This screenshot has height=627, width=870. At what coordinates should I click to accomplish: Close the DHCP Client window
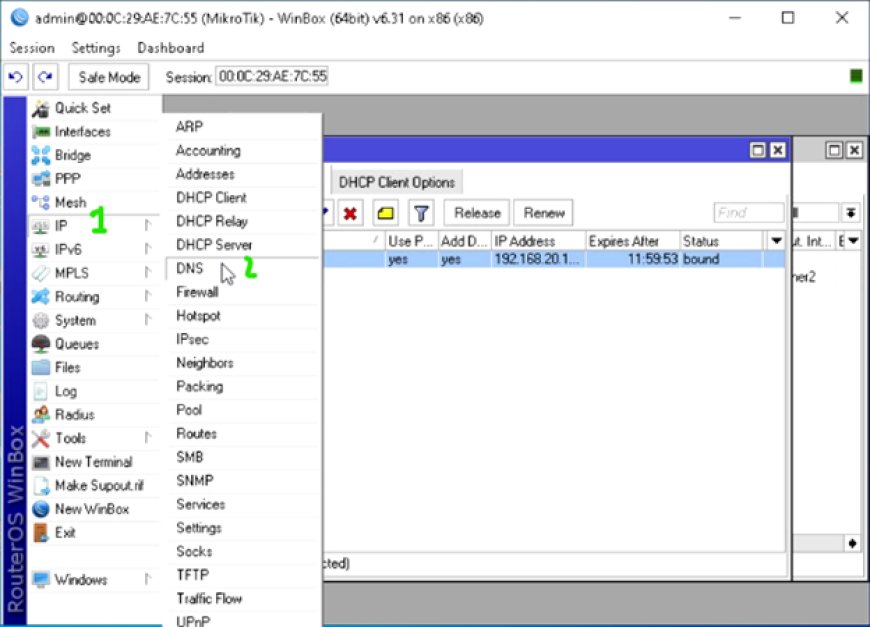pos(778,150)
